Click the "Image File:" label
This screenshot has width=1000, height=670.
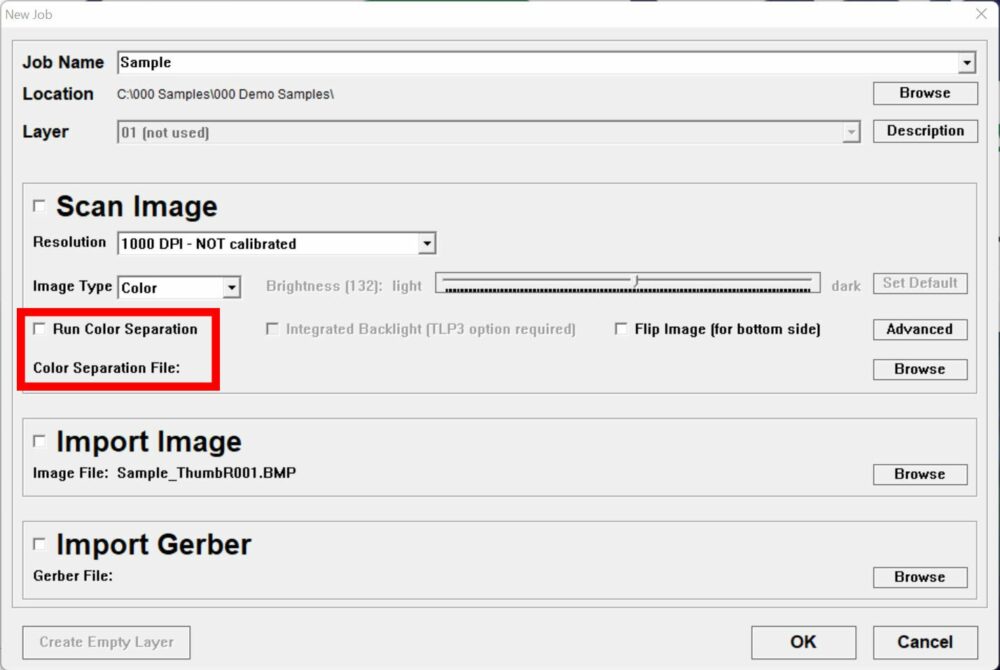(x=71, y=473)
